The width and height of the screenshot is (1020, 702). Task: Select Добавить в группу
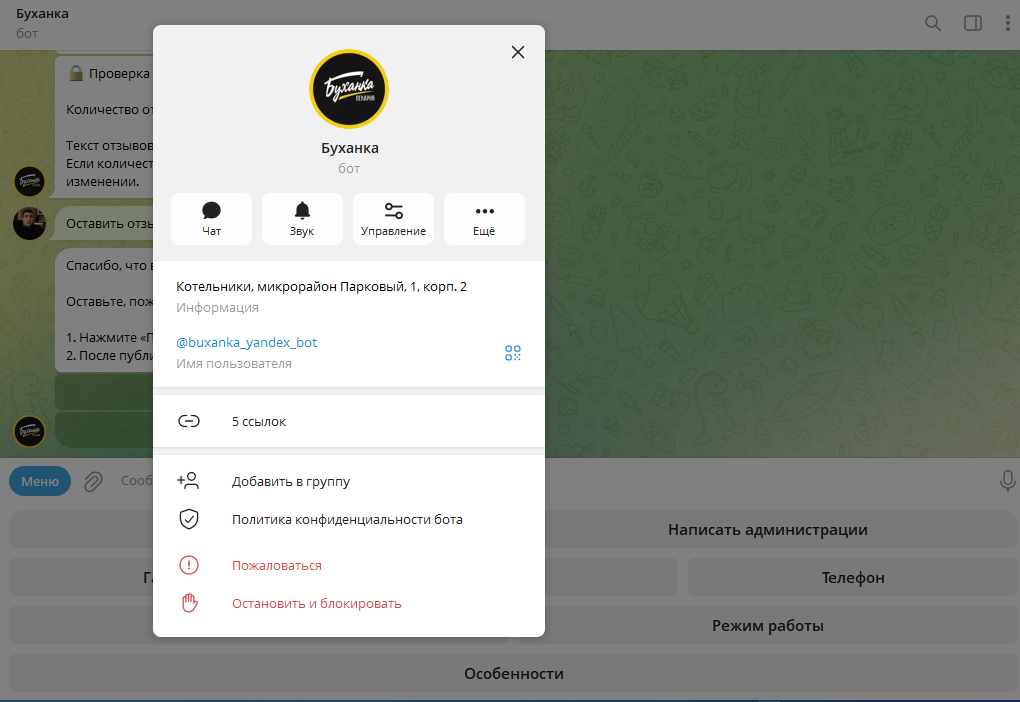[349, 481]
